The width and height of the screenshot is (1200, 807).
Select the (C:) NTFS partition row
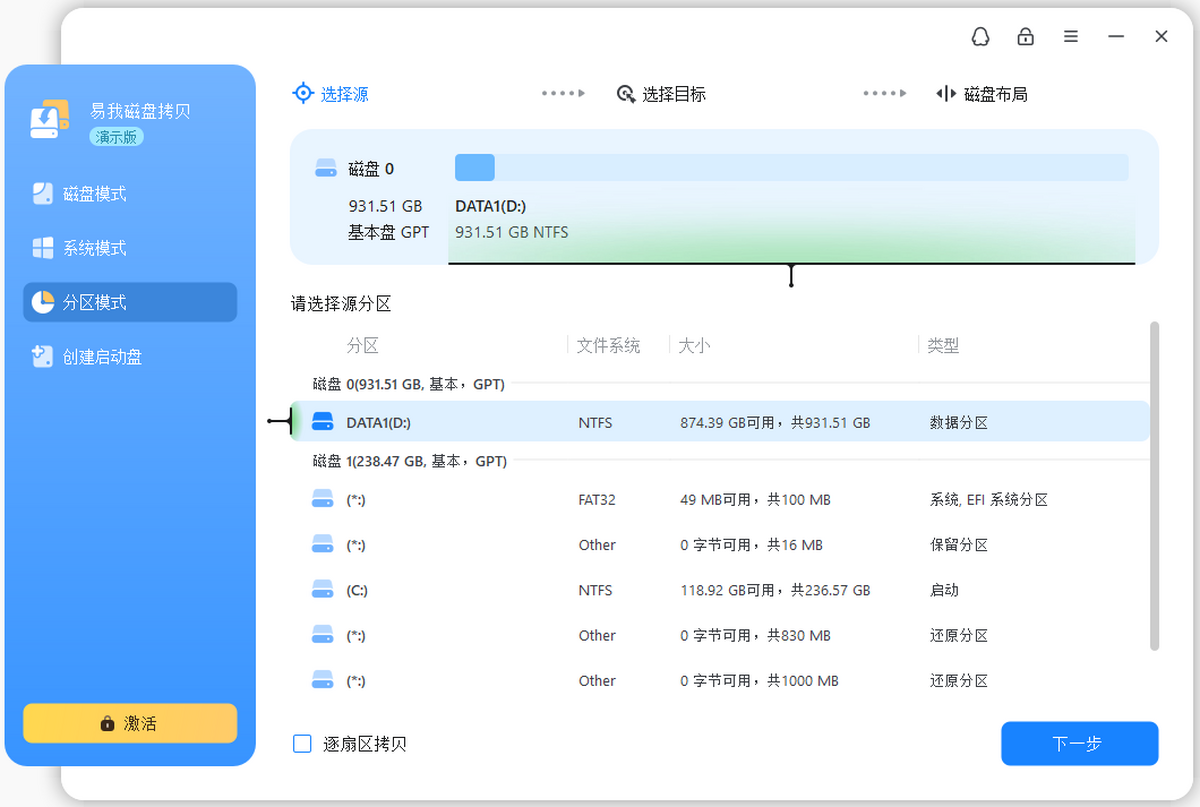[x=719, y=590]
